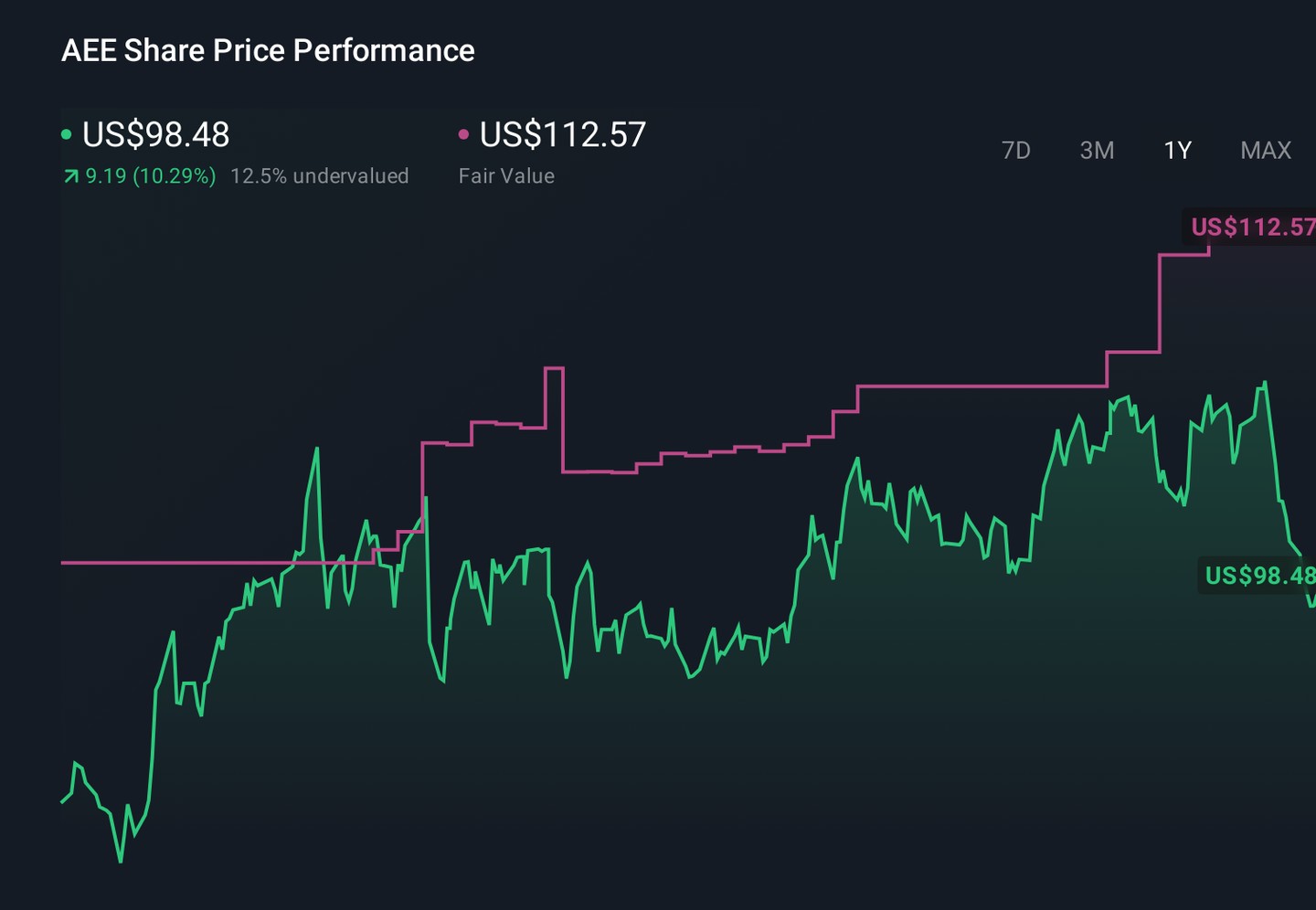The height and width of the screenshot is (910, 1316).
Task: Click the lowest dip of the green price line
Action: (121, 860)
